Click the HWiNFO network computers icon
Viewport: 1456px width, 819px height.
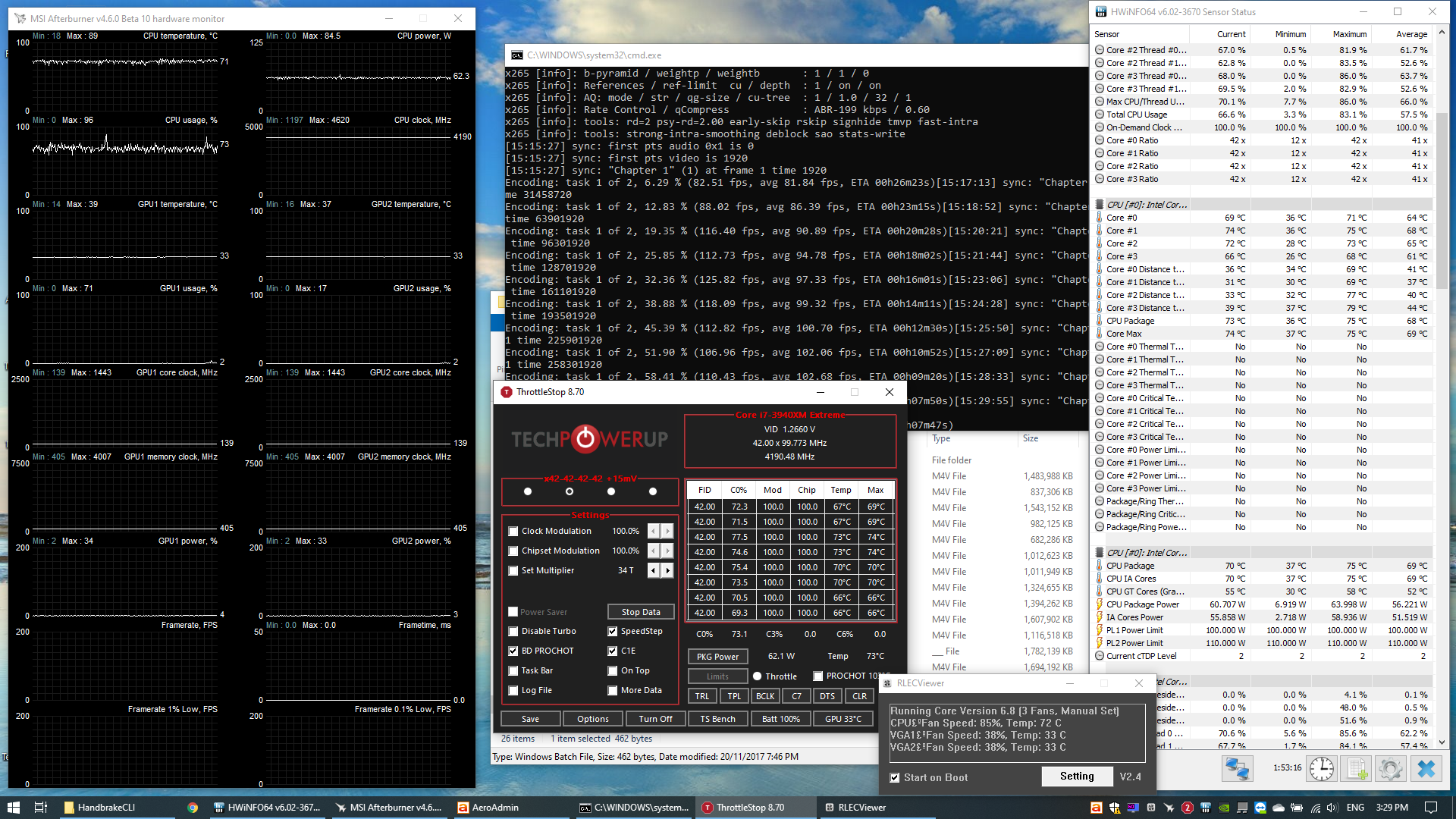1237,769
